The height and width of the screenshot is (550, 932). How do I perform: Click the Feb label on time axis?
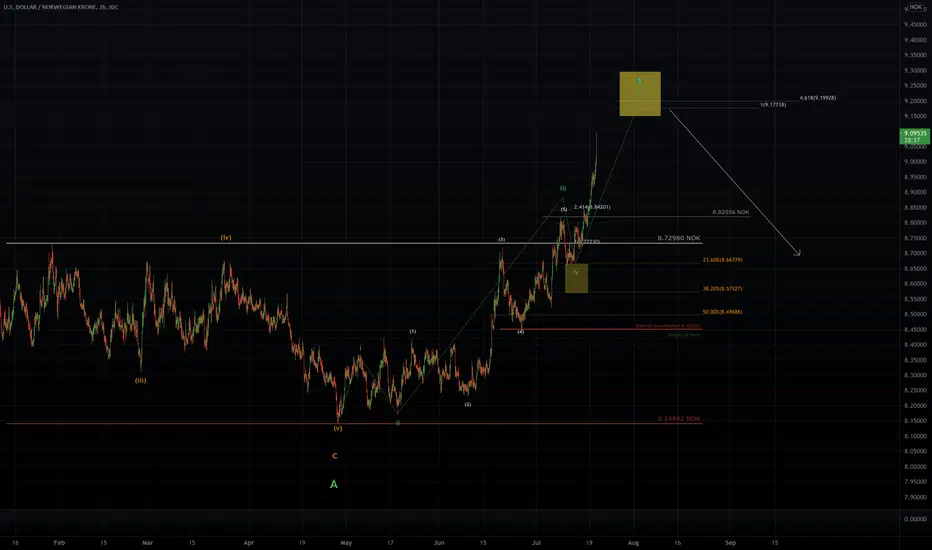[59, 543]
